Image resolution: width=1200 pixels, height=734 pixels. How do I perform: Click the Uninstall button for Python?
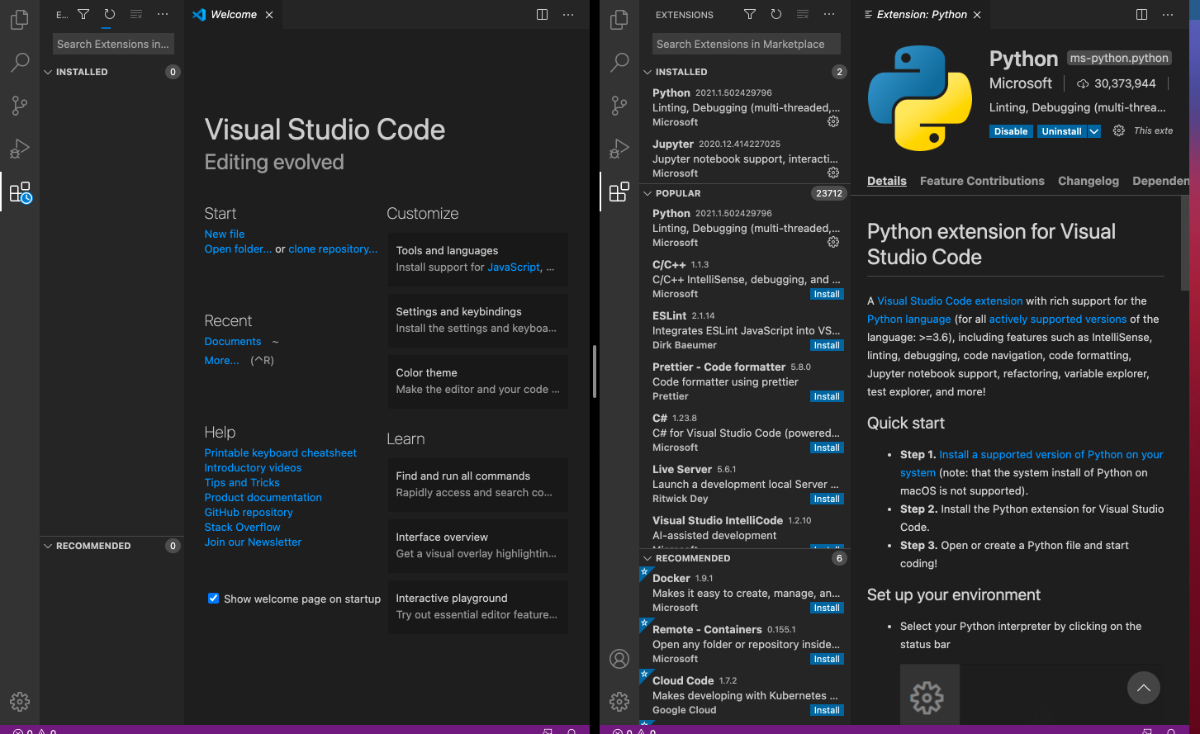[x=1062, y=131]
